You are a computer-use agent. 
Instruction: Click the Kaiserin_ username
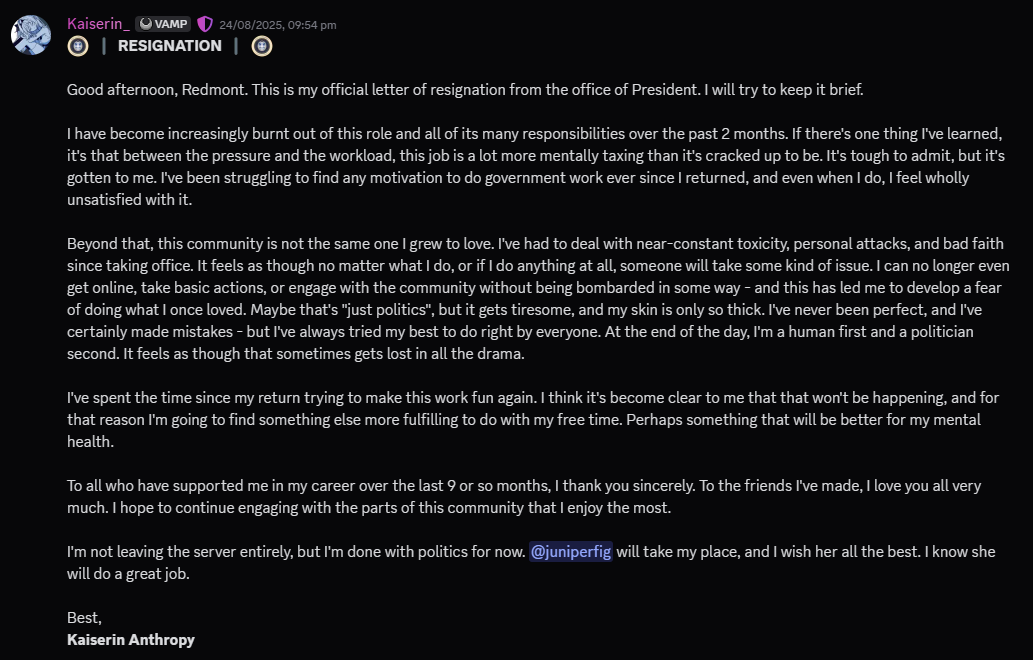(x=98, y=24)
